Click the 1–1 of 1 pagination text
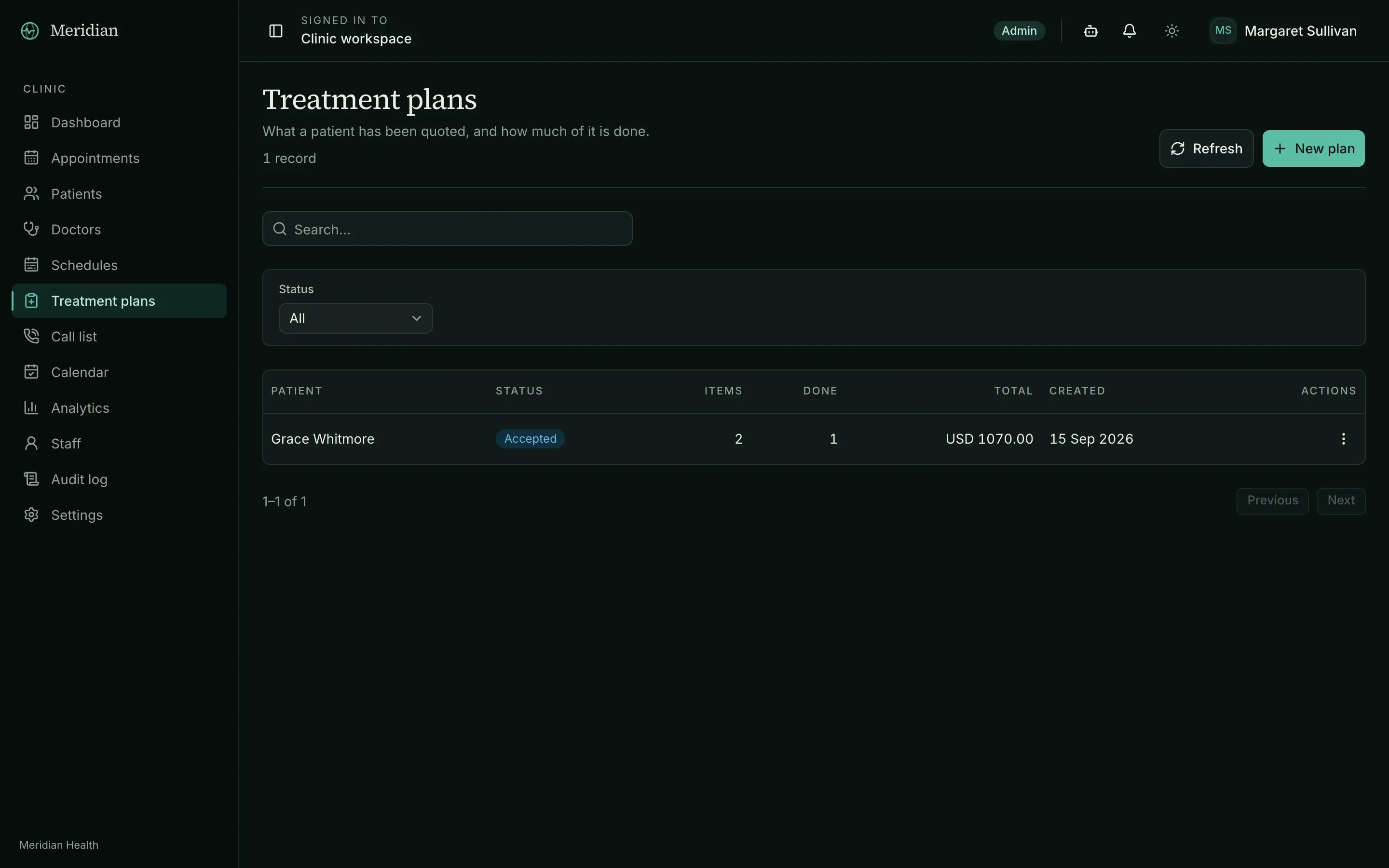This screenshot has height=868, width=1389. [284, 501]
